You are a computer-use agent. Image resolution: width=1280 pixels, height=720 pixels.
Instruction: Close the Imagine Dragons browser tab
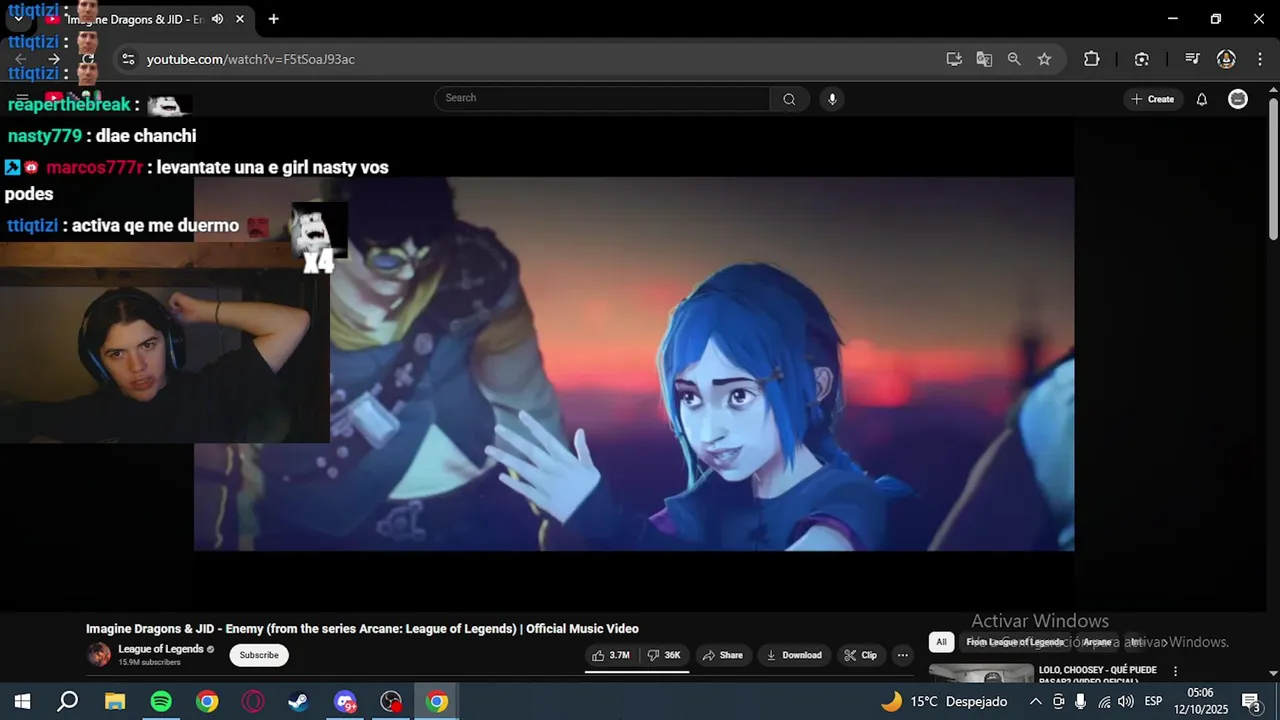coord(240,19)
